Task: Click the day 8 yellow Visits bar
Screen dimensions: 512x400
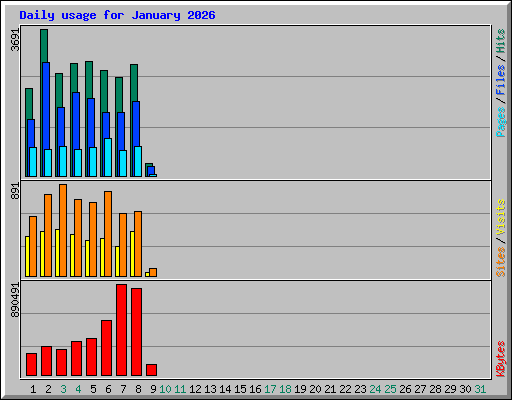Action: point(132,254)
